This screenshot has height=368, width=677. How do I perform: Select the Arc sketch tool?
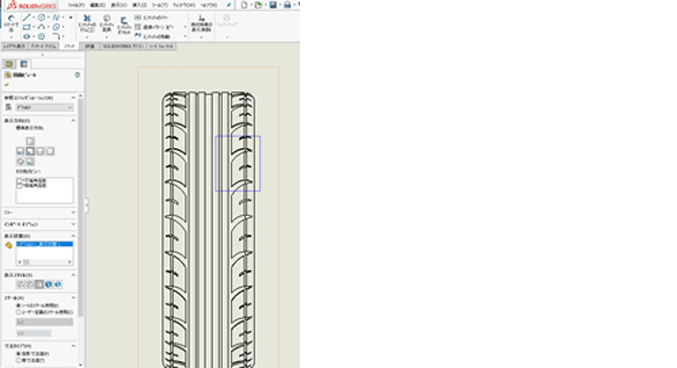(x=41, y=27)
